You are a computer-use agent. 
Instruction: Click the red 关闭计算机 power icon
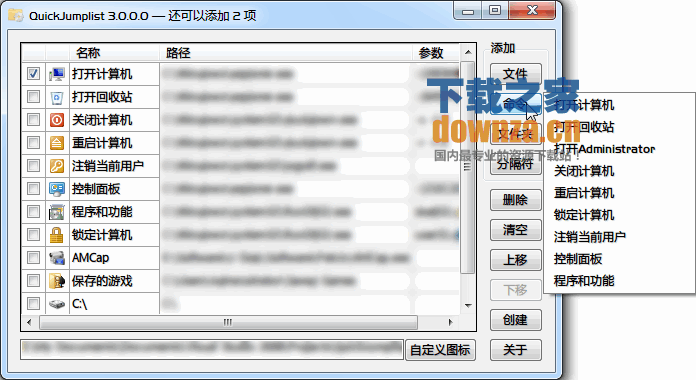pos(57,120)
